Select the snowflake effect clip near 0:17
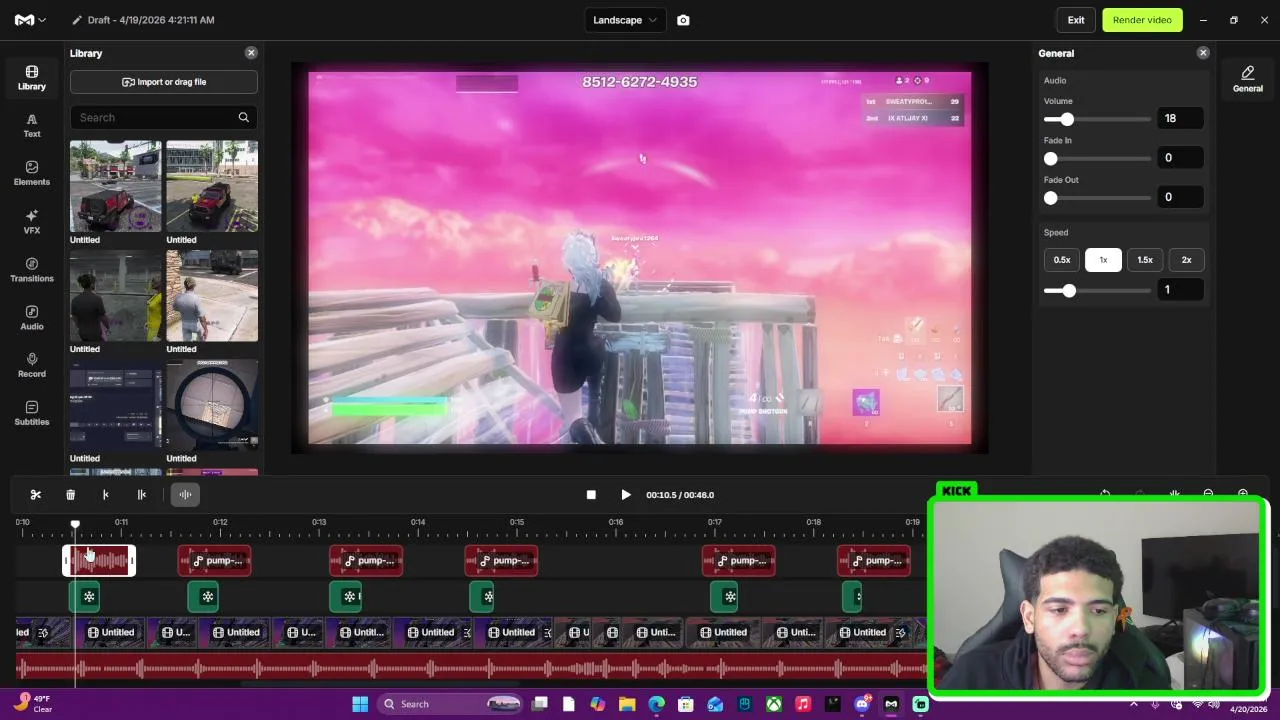The image size is (1280, 720). pos(724,597)
